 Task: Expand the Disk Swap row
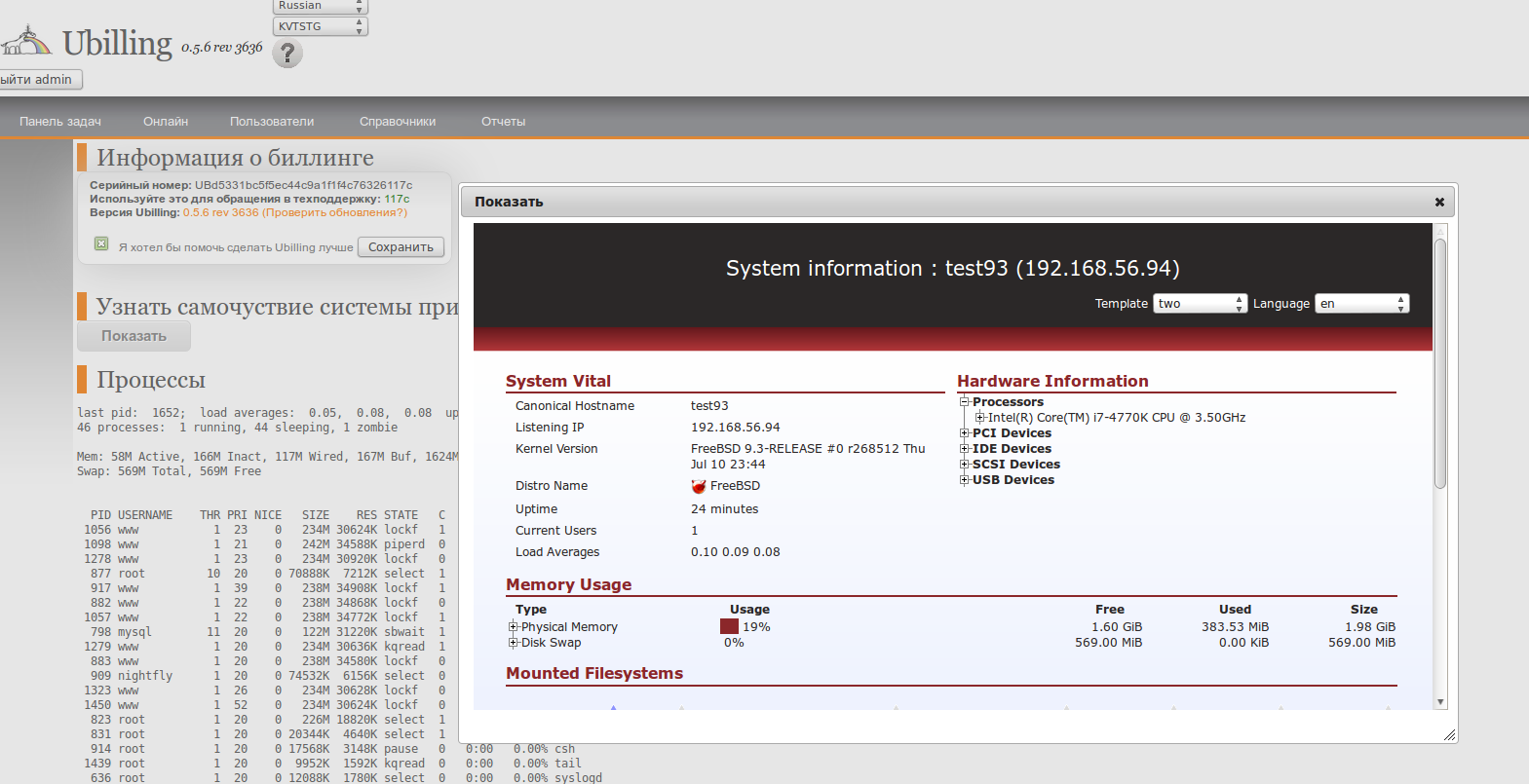pos(513,643)
